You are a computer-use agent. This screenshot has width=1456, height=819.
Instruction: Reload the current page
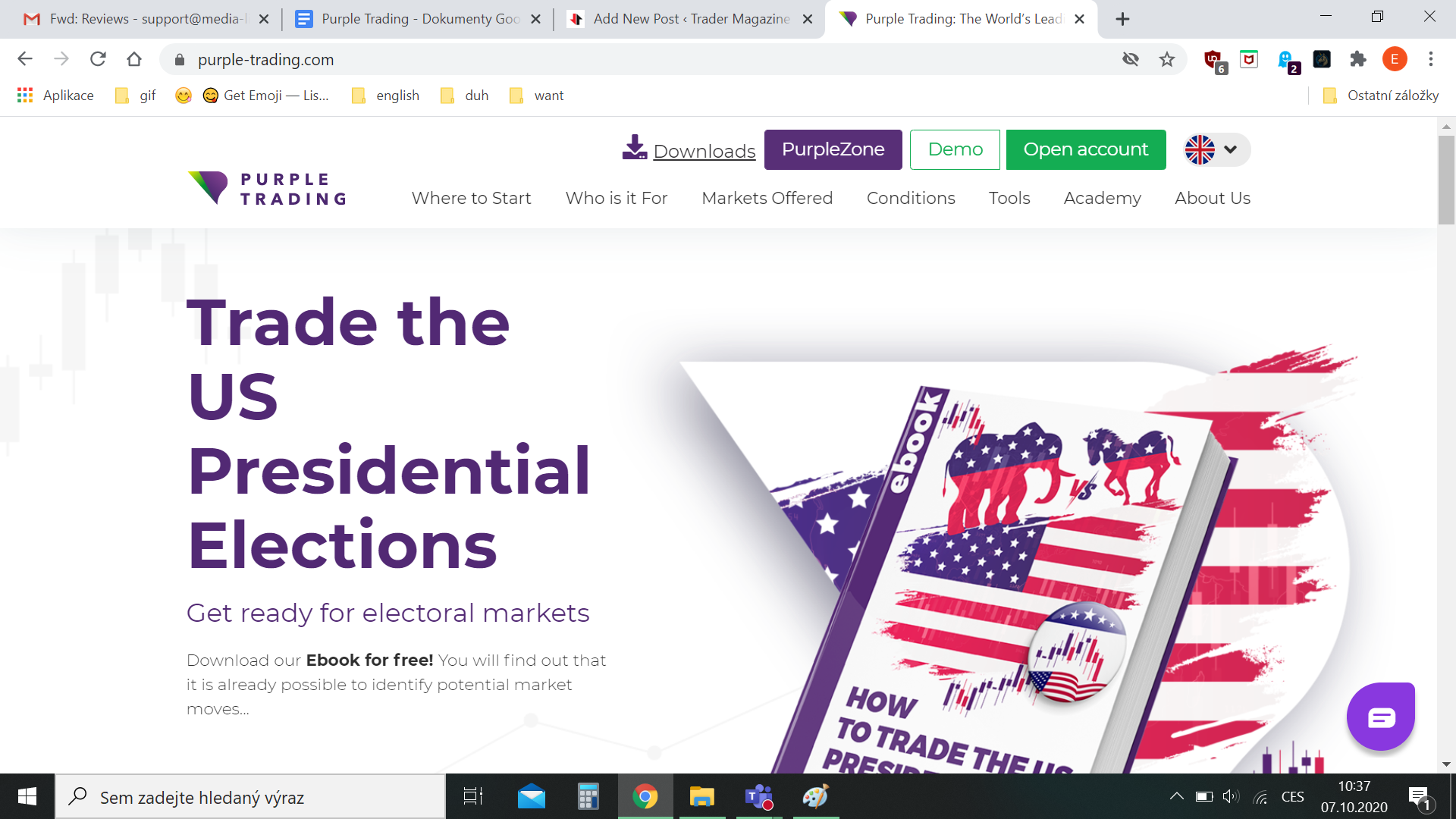coord(98,59)
